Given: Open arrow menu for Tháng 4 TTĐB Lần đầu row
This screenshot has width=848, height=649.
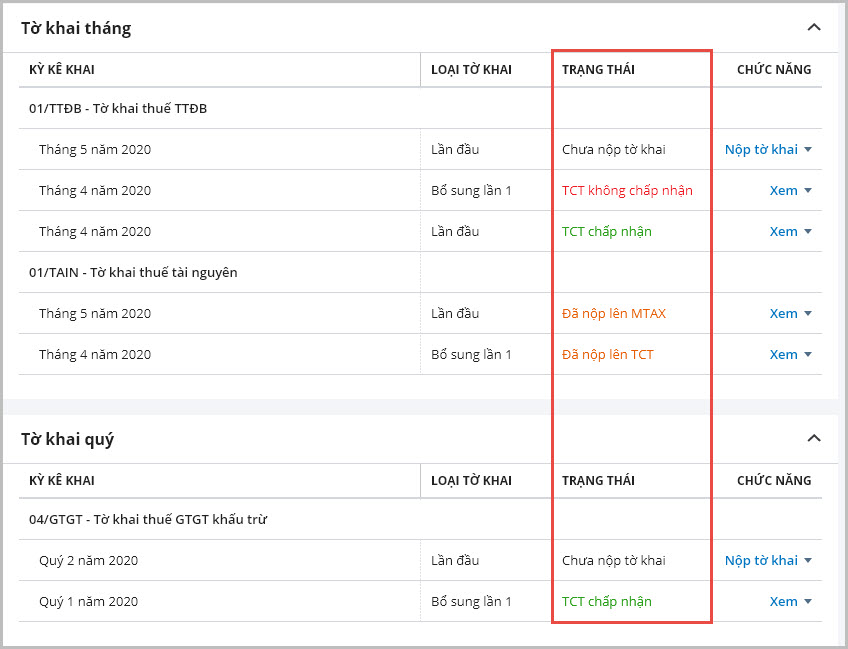Looking at the screenshot, I should point(808,232).
